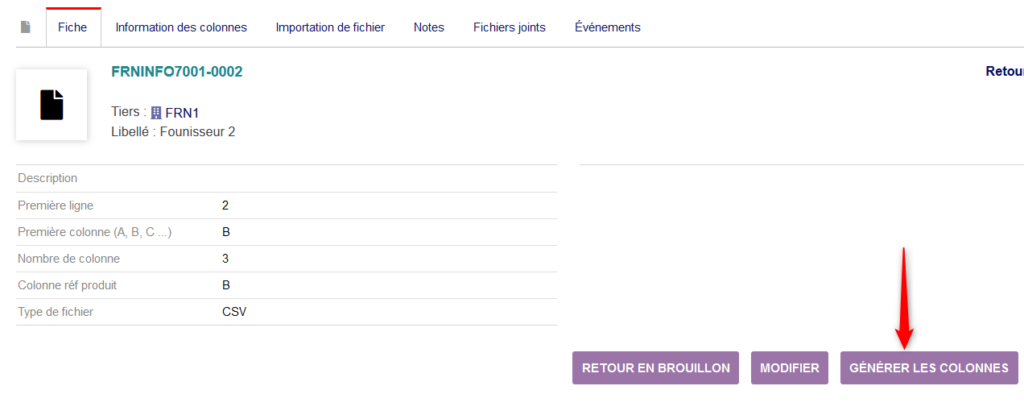Go to the Notes tab

428,27
